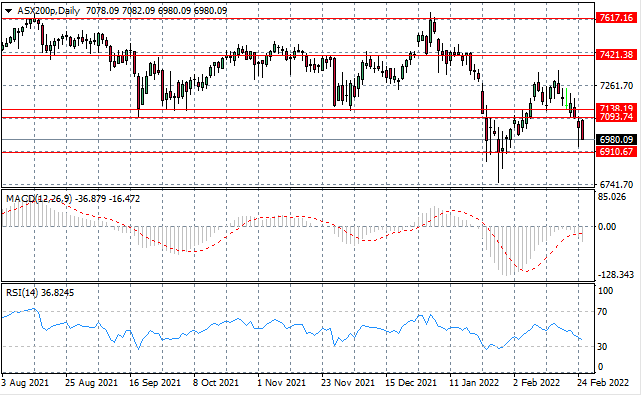Click the RSI(14) 36.8245 indicator label
Image resolution: width=641 pixels, height=396 pixels.
click(x=40, y=293)
